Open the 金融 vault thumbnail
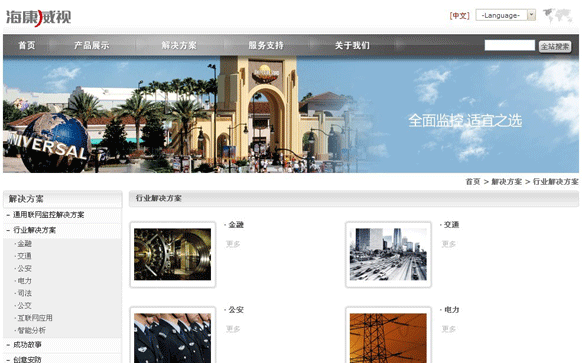The height and width of the screenshot is (363, 582). [173, 254]
